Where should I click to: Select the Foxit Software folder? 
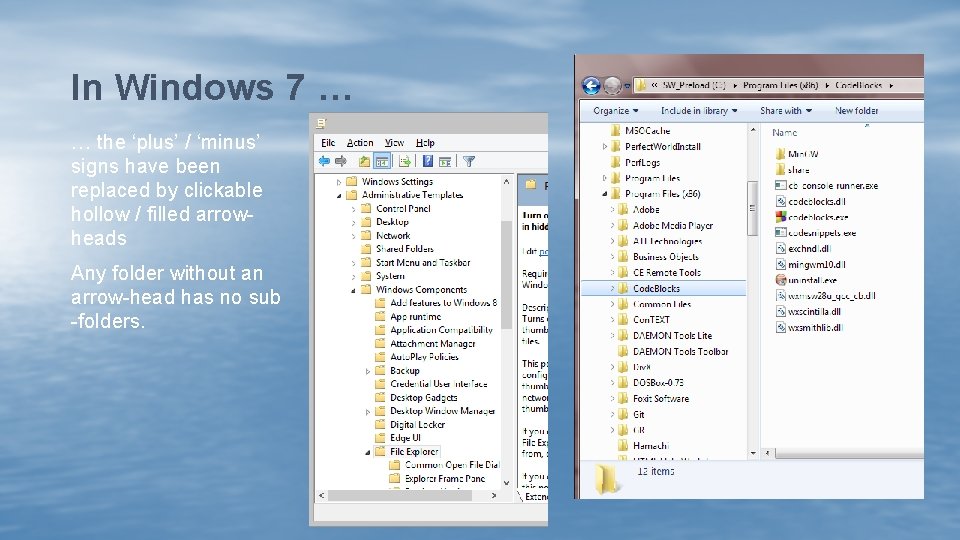pyautogui.click(x=661, y=399)
